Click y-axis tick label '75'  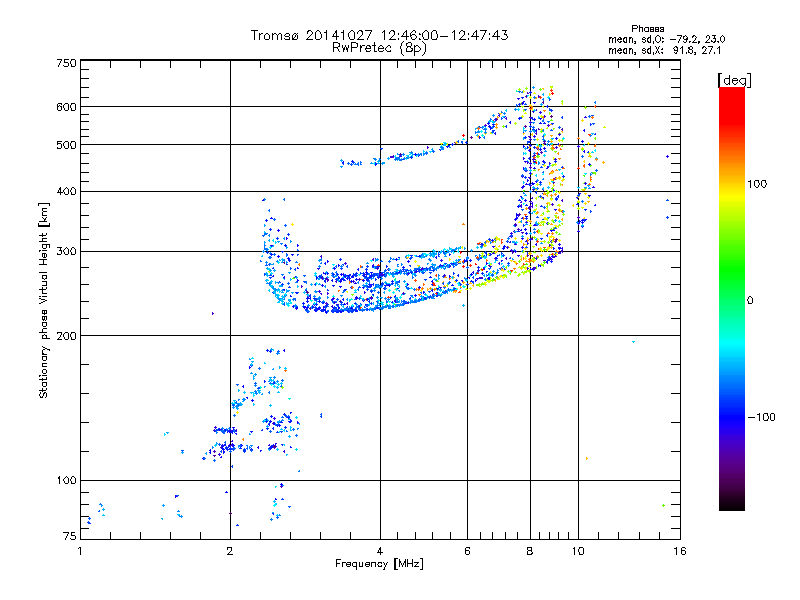tap(70, 536)
